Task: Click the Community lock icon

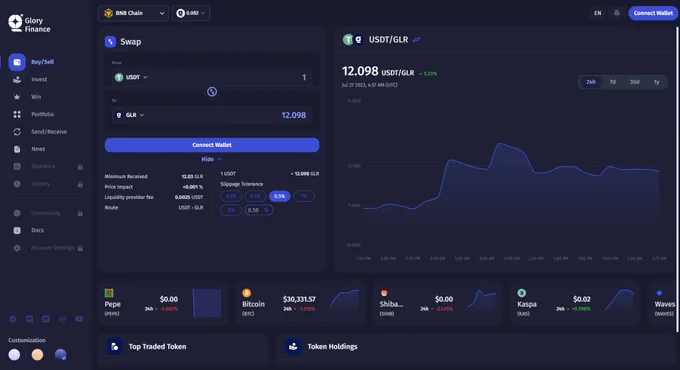Action: (80, 213)
